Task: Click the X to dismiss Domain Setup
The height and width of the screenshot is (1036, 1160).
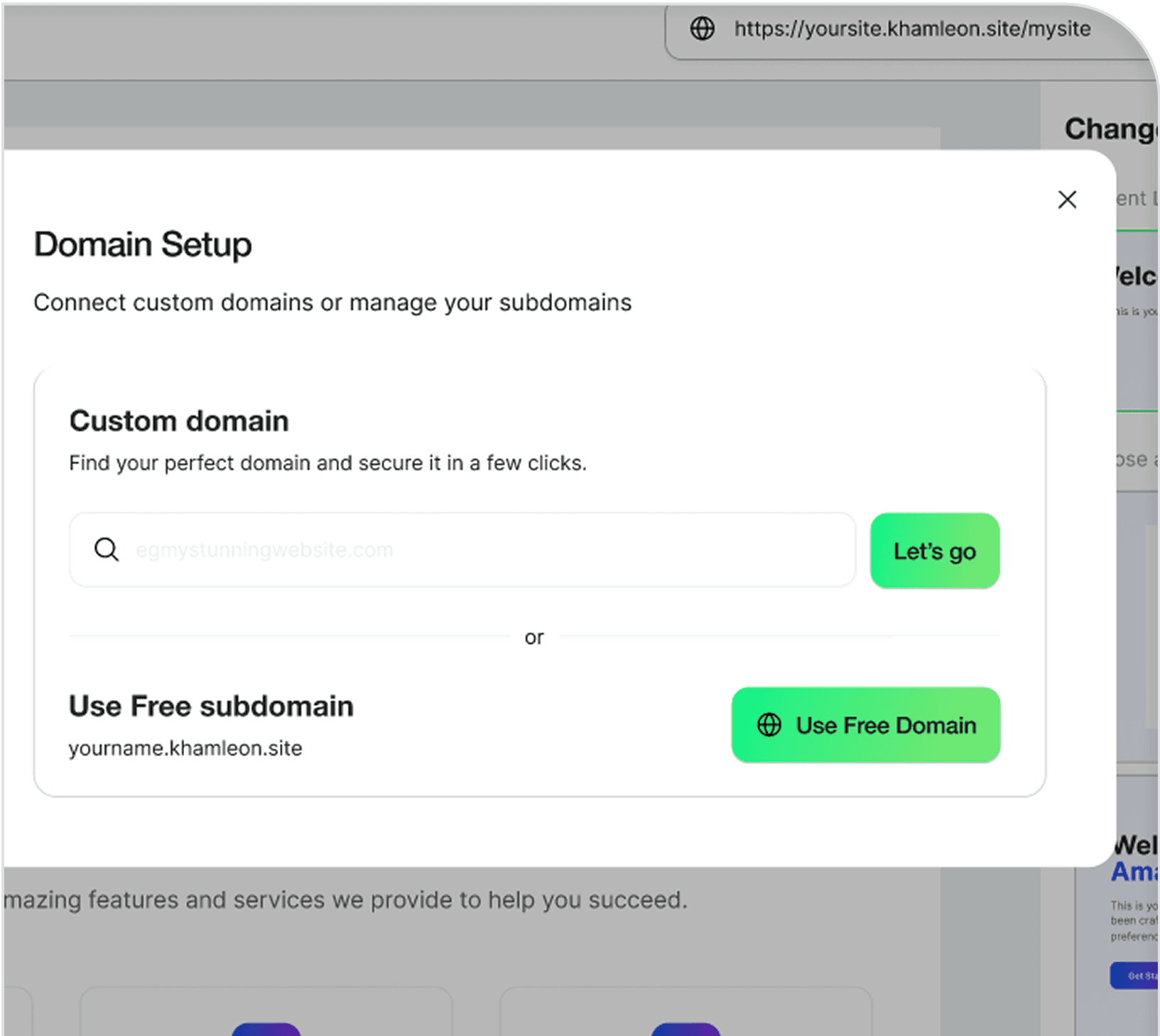Action: [1067, 200]
